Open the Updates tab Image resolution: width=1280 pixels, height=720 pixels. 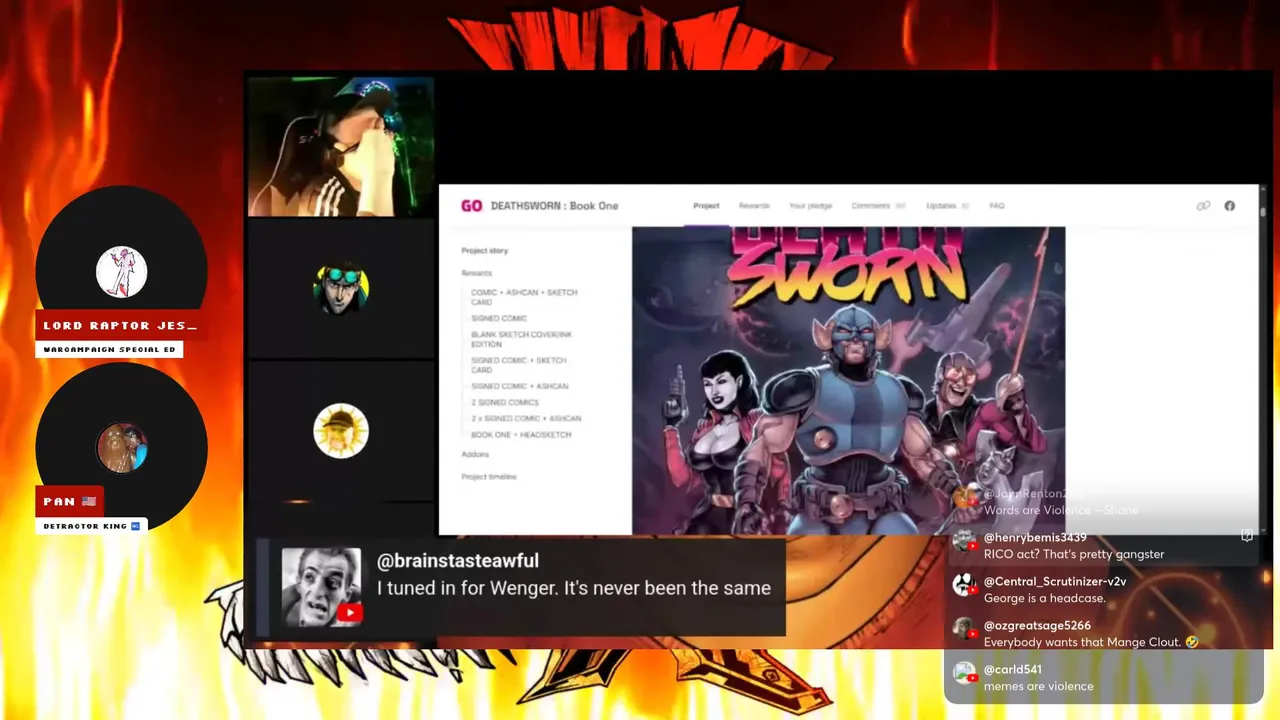[947, 206]
